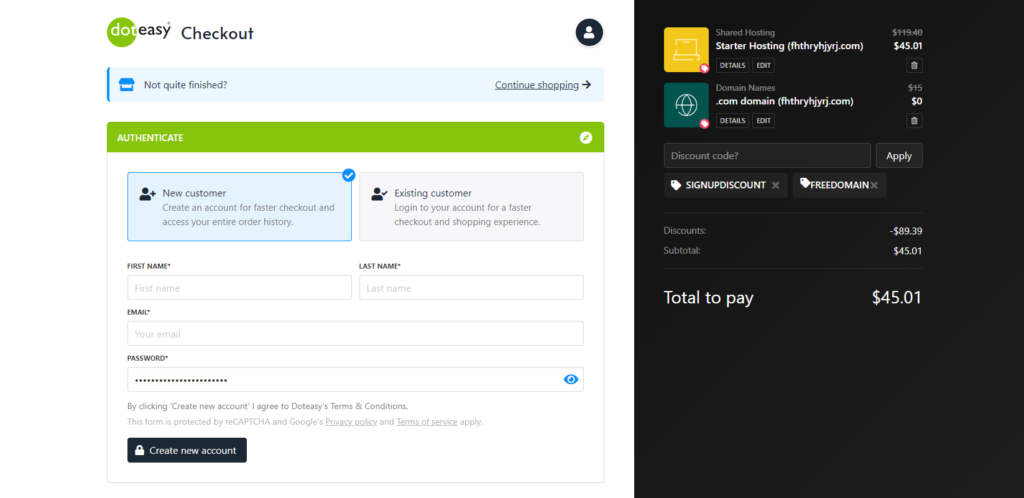Click the 'Subtotal:' label
The width and height of the screenshot is (1024, 498).
click(682, 250)
